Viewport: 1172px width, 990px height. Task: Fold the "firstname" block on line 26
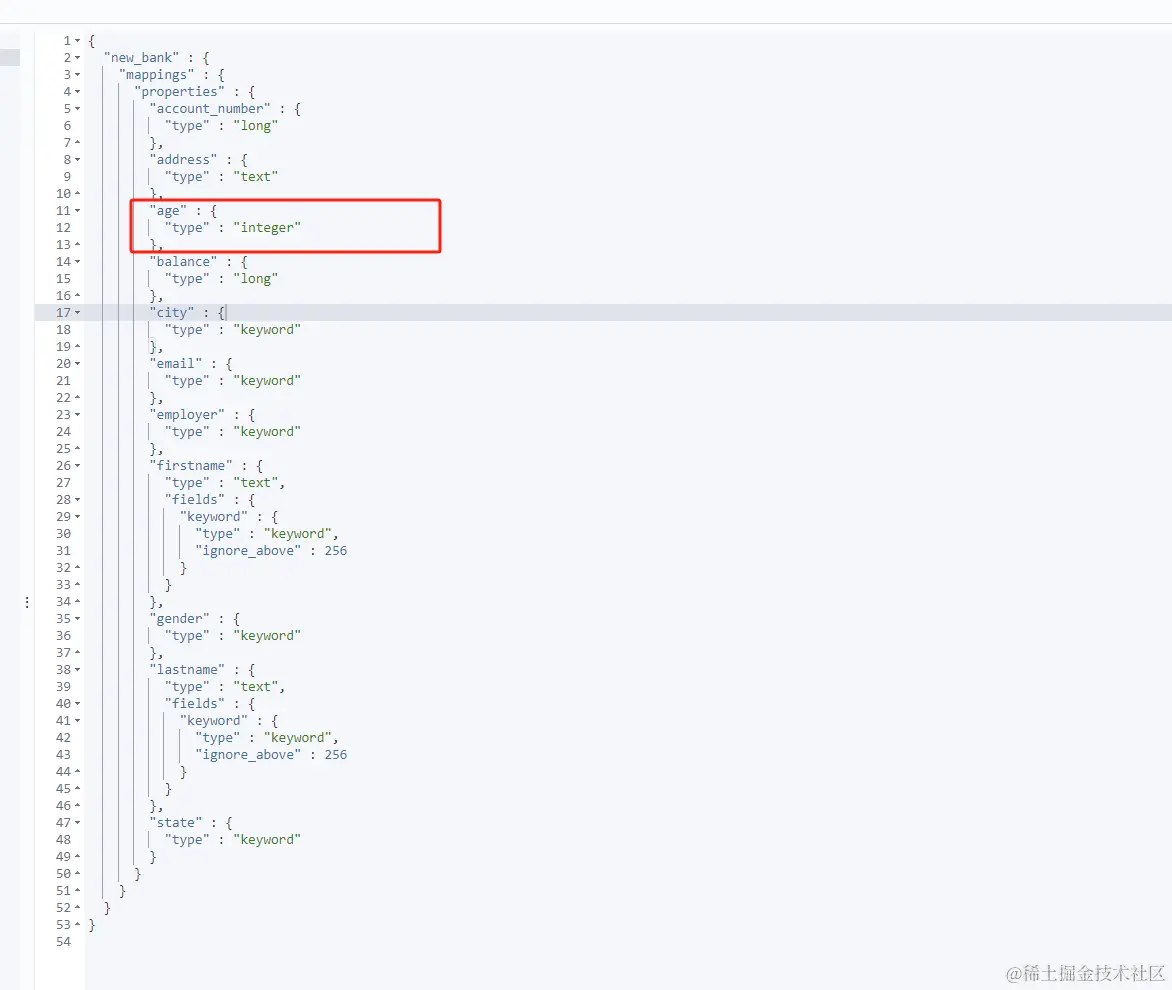coord(78,465)
